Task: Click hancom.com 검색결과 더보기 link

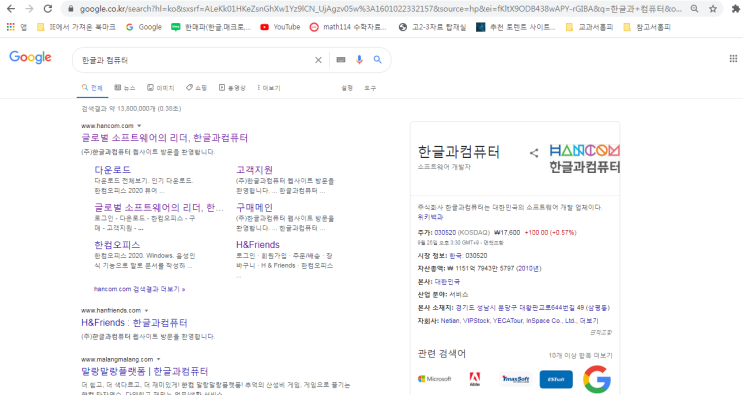Action: point(139,289)
